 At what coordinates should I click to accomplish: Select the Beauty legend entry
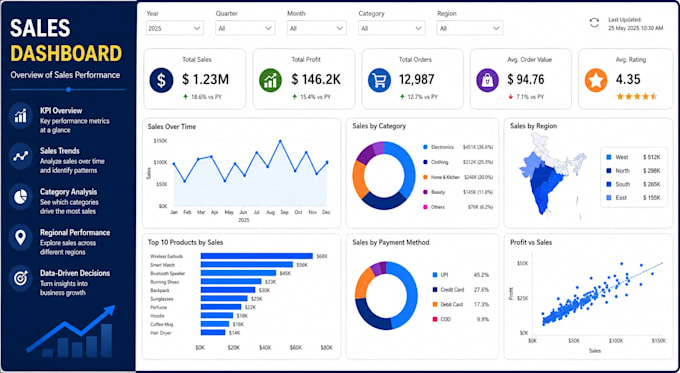click(x=458, y=192)
